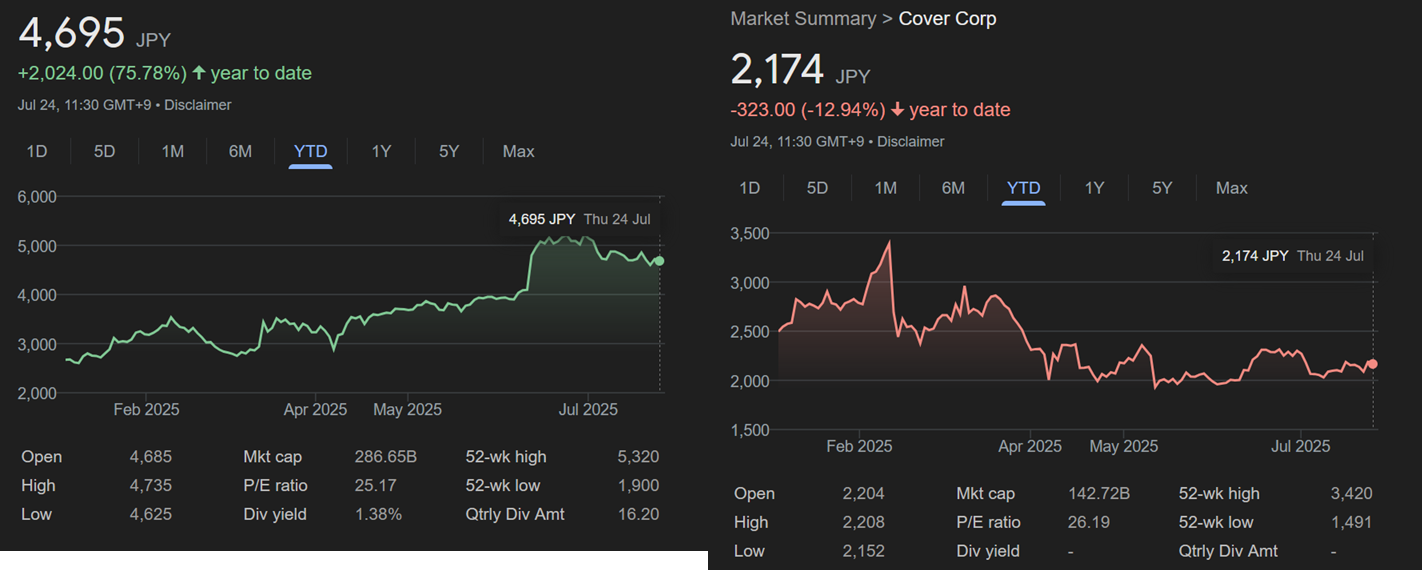Screen dimensions: 1422x570
Task: Open the Disclaimer link under the 2,174 JPY price
Action: tap(911, 141)
